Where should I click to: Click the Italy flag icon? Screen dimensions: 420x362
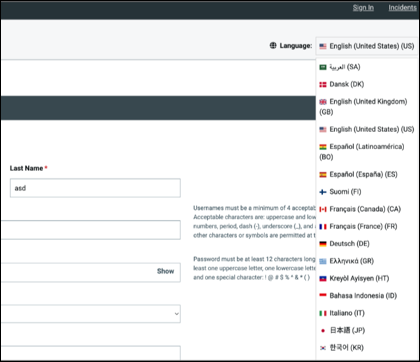click(323, 313)
